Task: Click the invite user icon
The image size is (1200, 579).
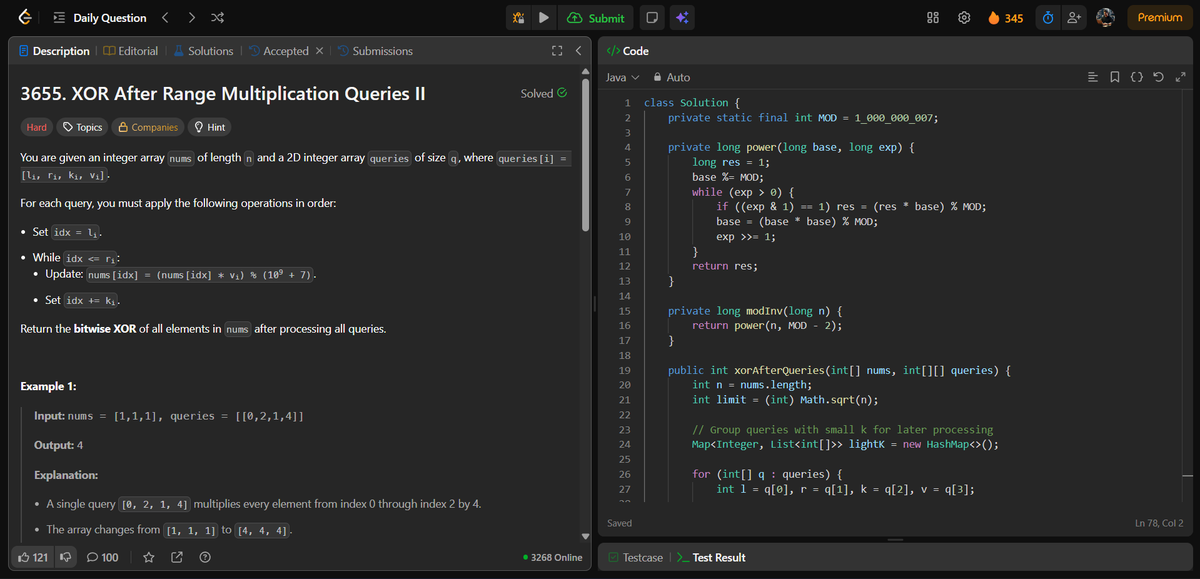Action: (x=1075, y=18)
